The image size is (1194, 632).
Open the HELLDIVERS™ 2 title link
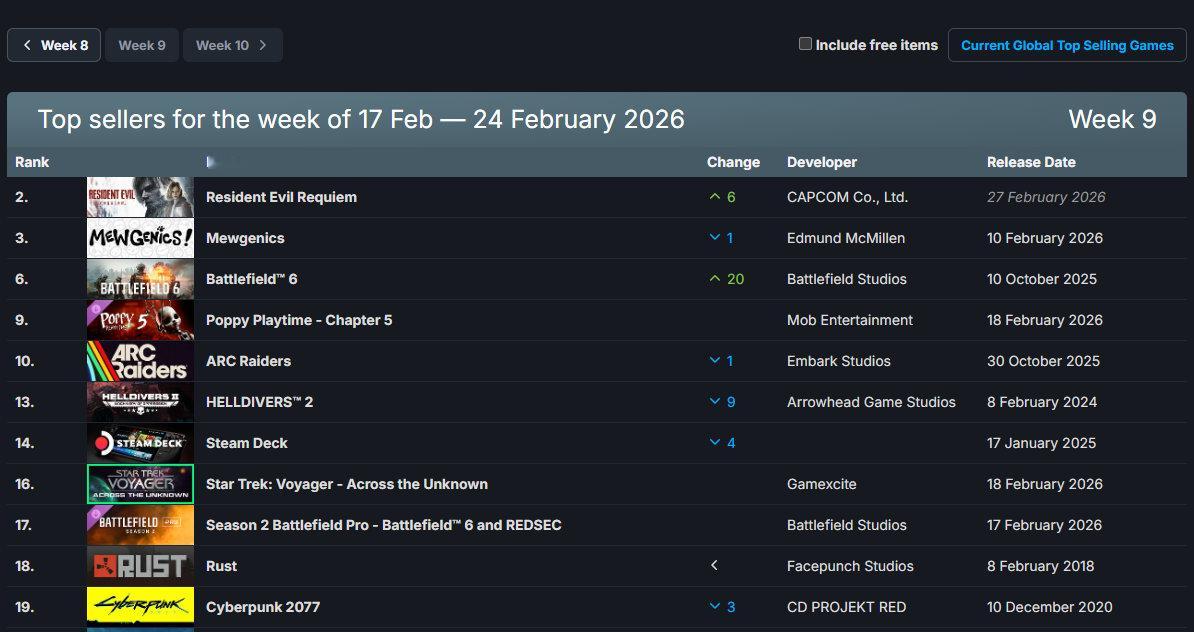point(259,402)
